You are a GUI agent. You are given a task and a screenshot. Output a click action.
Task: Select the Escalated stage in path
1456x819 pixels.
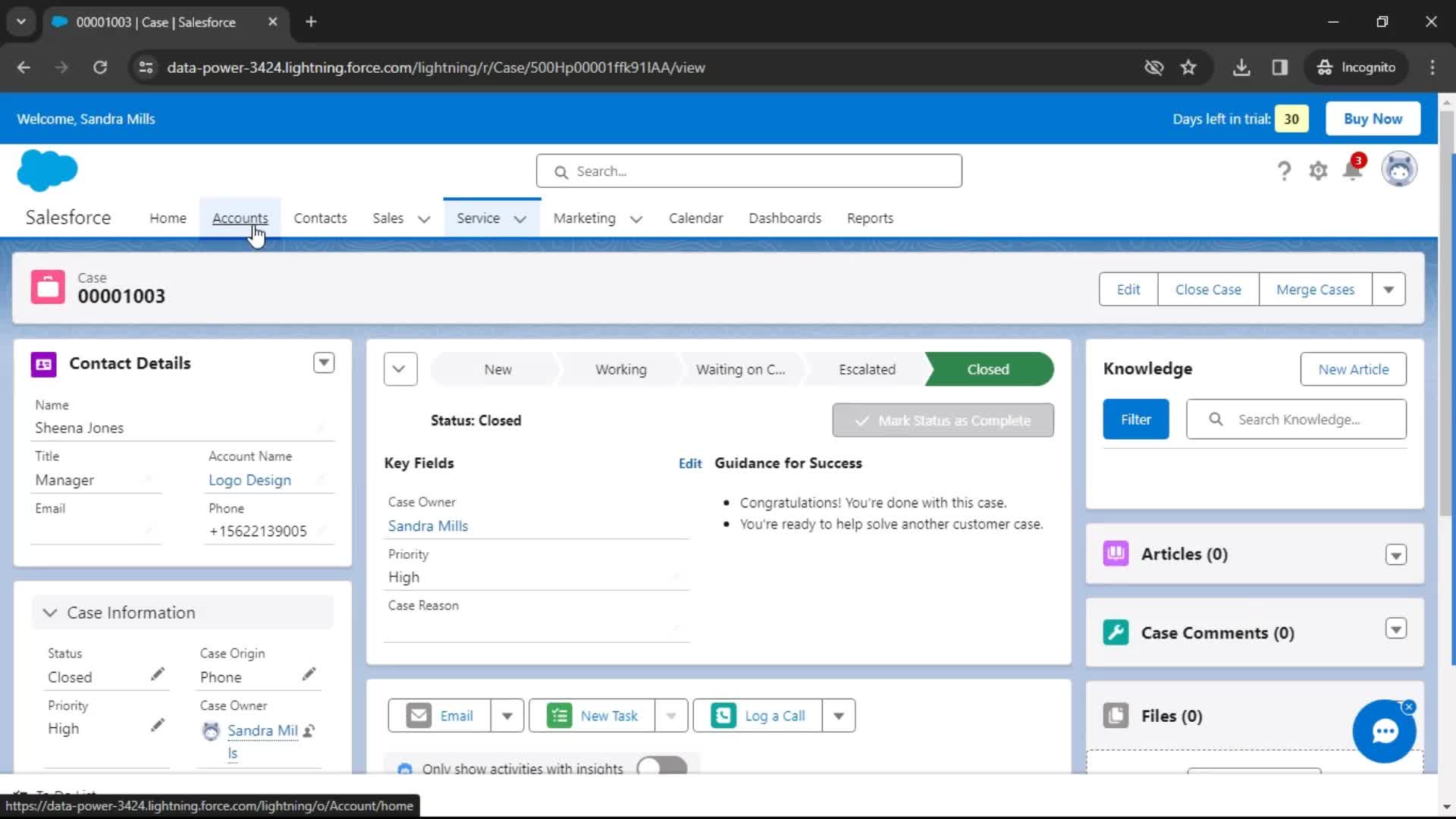click(867, 369)
